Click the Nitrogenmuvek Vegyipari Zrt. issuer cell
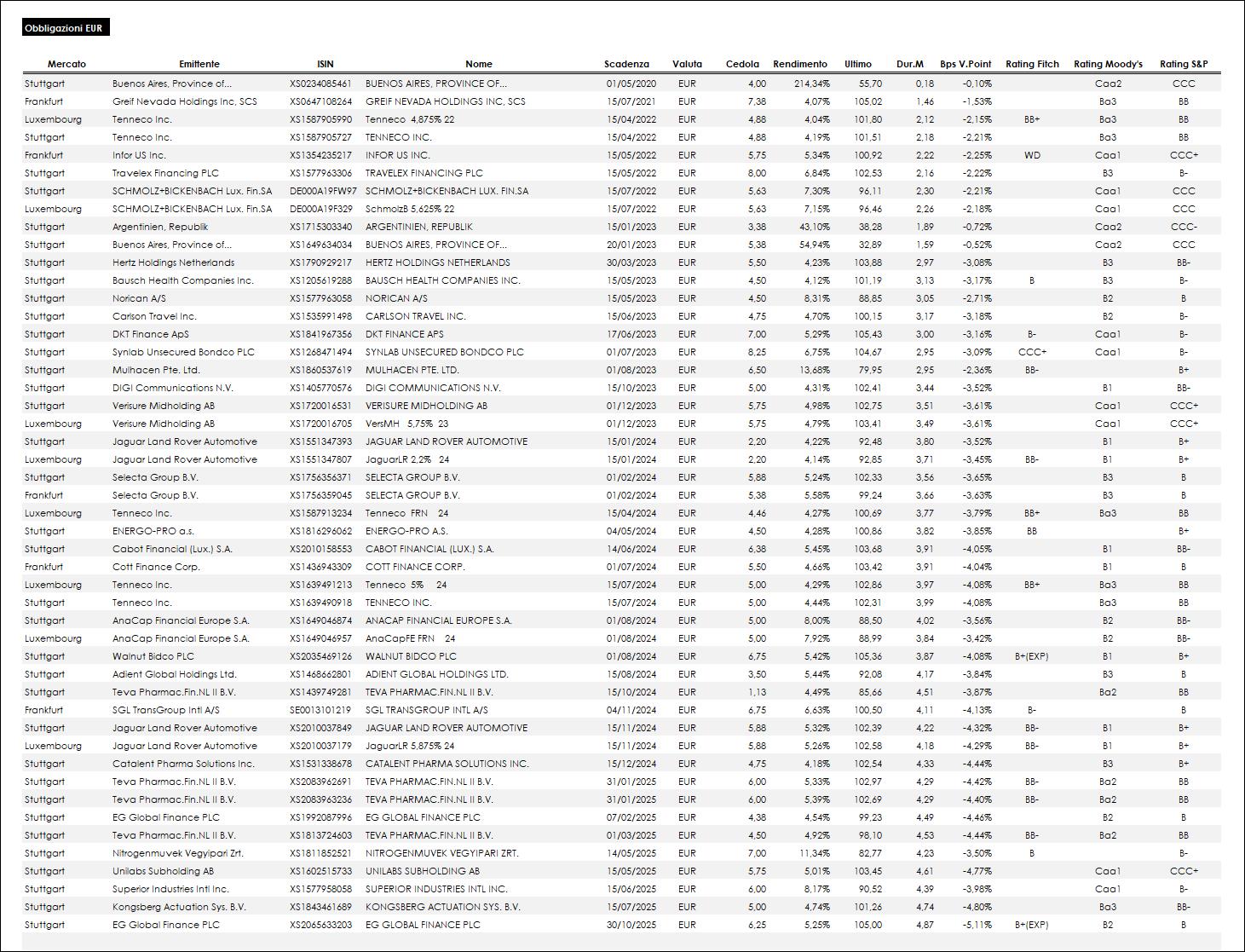This screenshot has width=1245, height=952. pyautogui.click(x=178, y=853)
